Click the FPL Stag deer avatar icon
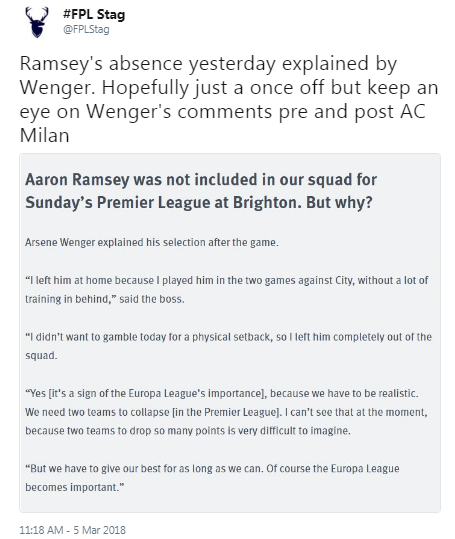Image resolution: width=455 pixels, height=539 pixels. (x=37, y=22)
